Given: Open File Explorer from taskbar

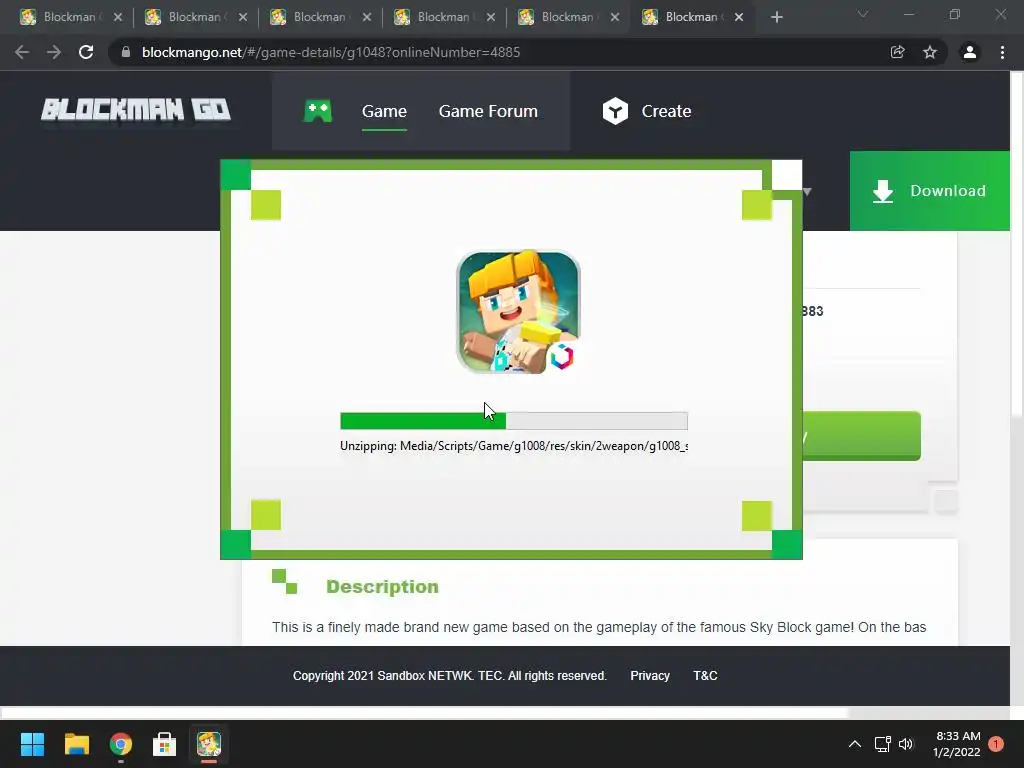Looking at the screenshot, I should point(76,744).
